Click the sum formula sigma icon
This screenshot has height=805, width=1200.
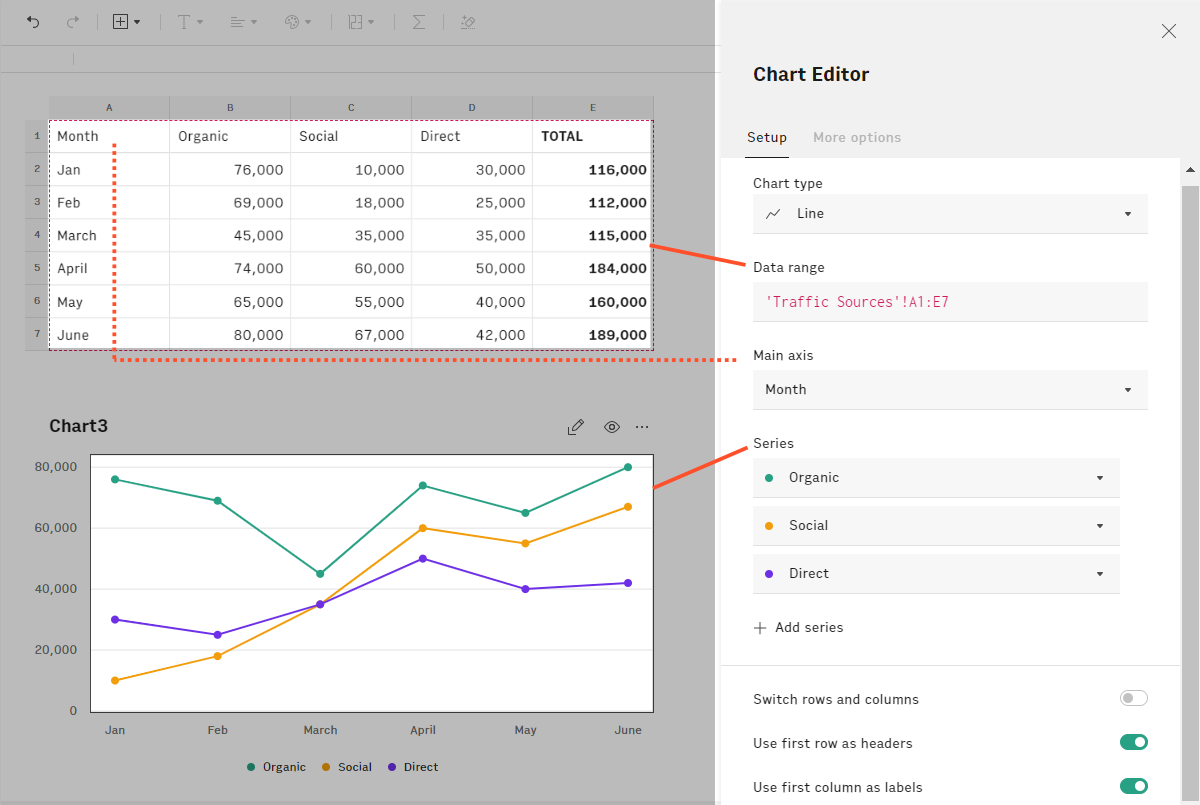[419, 22]
